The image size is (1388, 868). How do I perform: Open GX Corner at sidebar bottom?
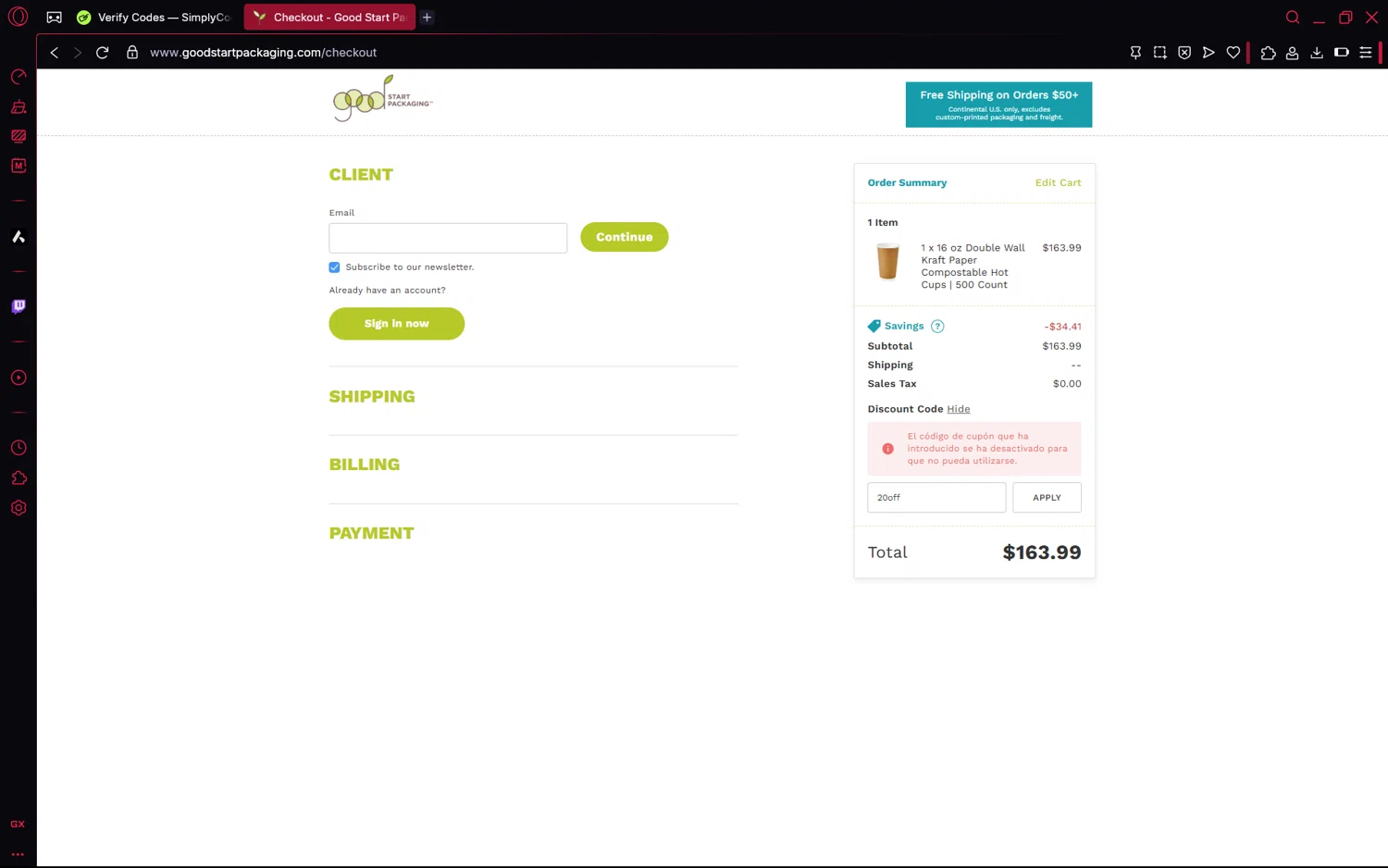(x=18, y=825)
